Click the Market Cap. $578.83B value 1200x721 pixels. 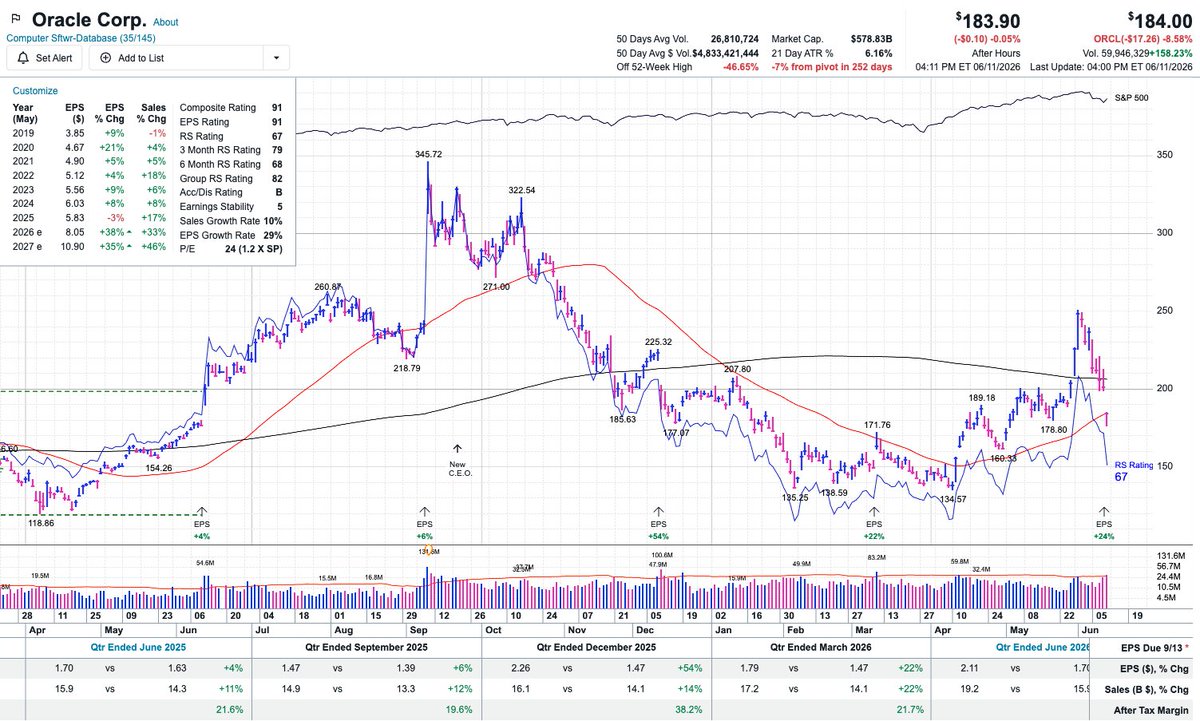(874, 39)
